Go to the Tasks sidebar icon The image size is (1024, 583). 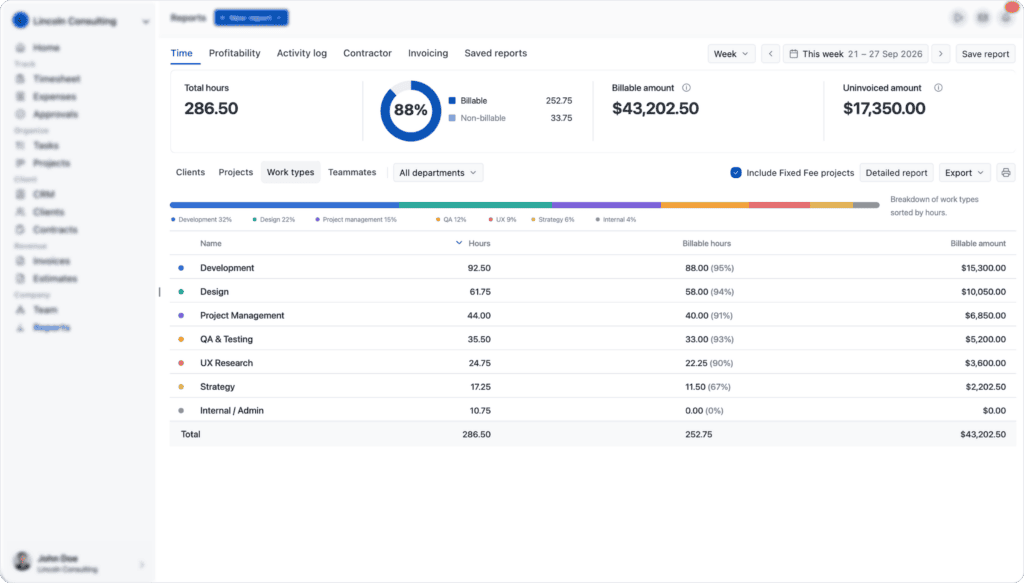point(20,145)
